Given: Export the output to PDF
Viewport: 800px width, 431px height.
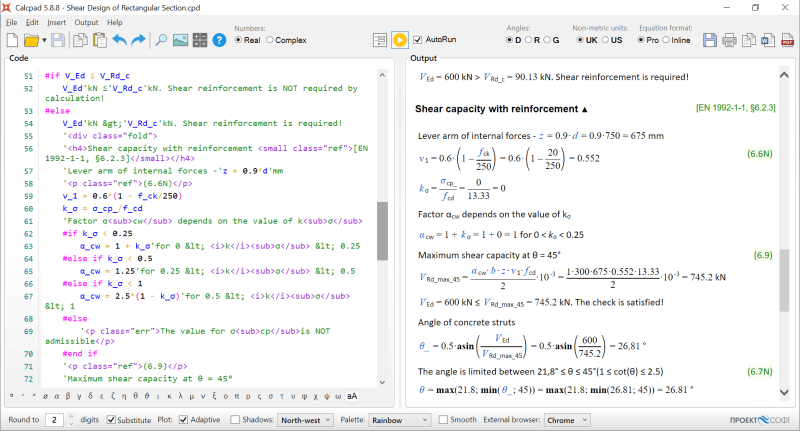Looking at the screenshot, I should [787, 40].
